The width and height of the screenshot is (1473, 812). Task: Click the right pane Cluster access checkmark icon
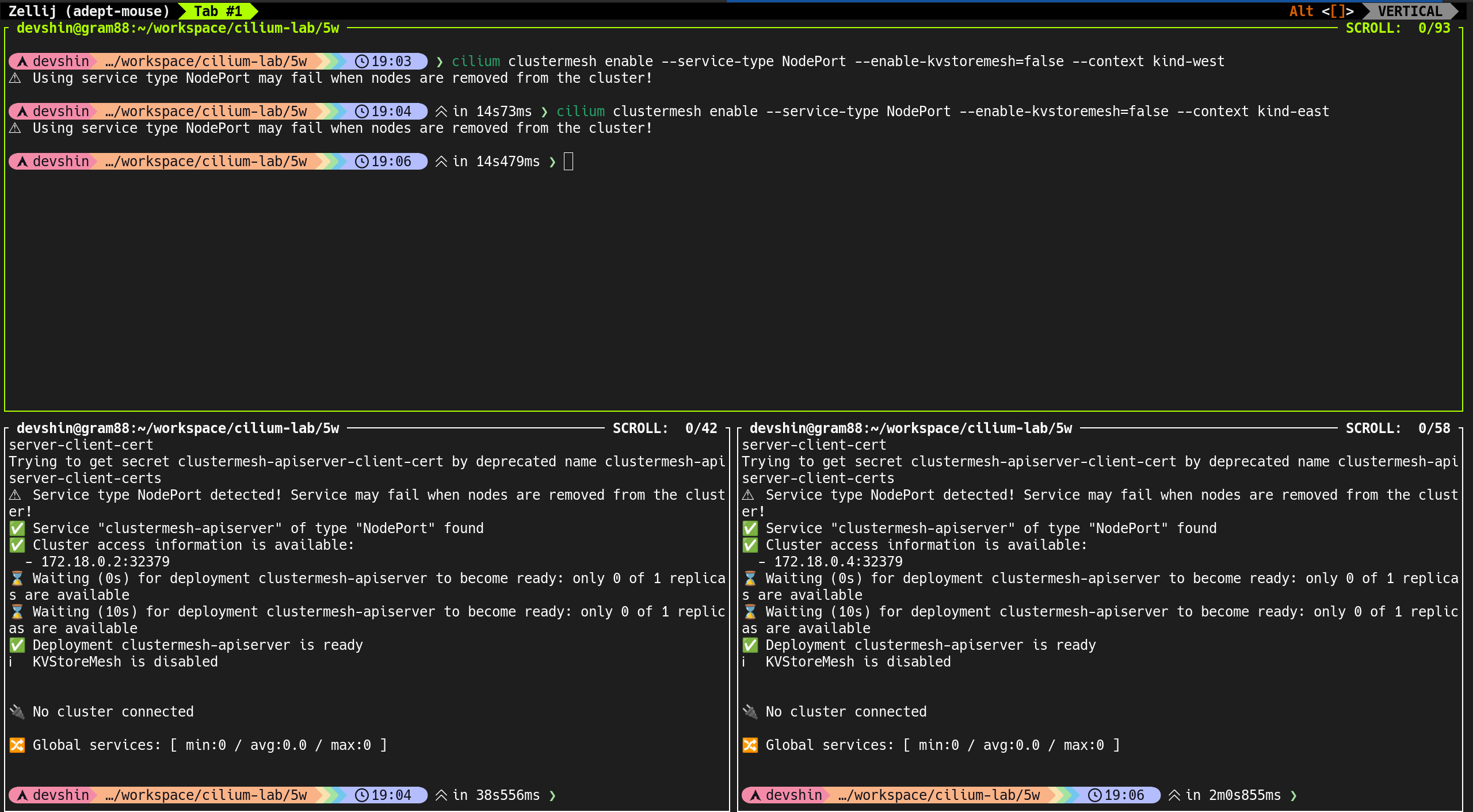coord(750,545)
